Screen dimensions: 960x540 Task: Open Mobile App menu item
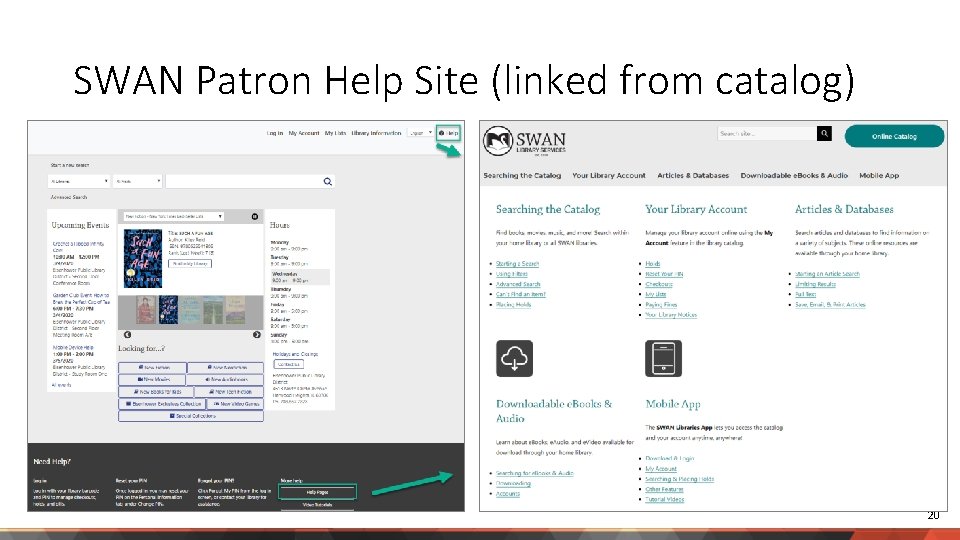879,175
